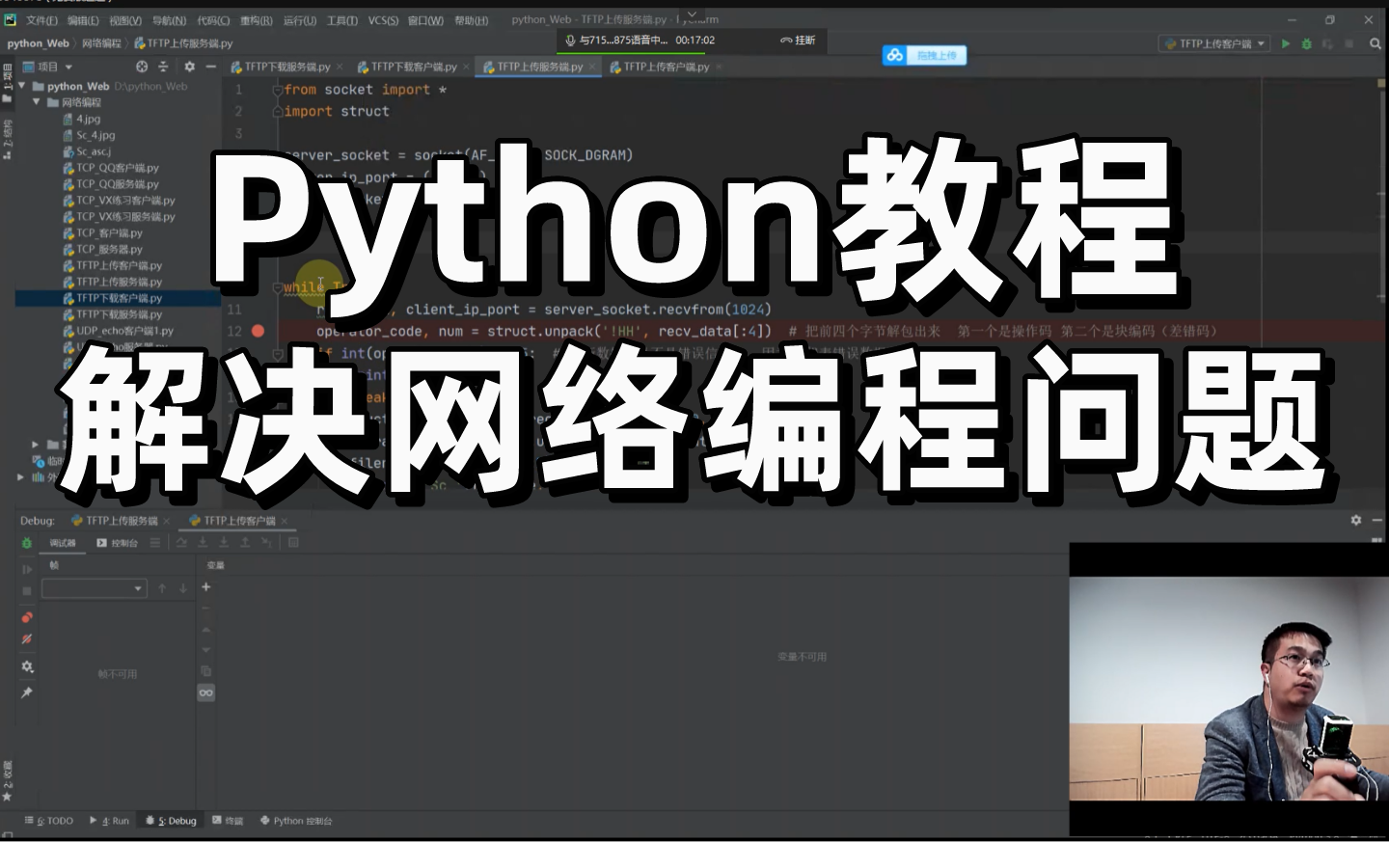The image size is (1389, 868).
Task: Click the Step Into arrow in debug toolbar
Action: tap(203, 542)
